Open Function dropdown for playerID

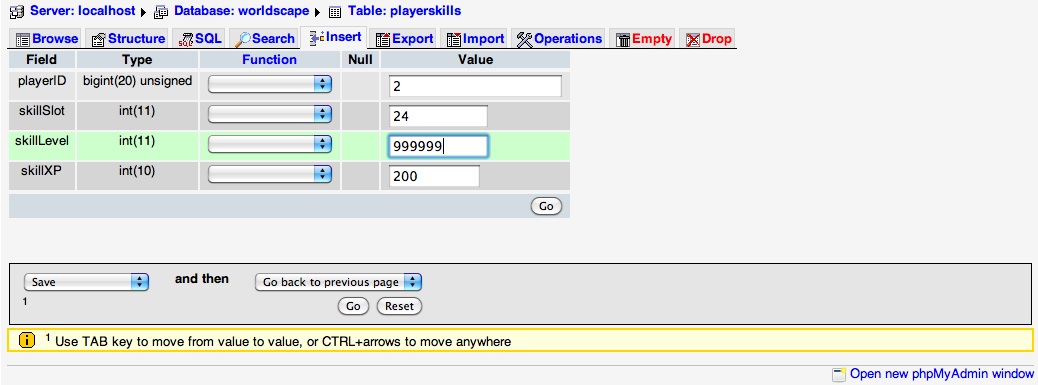pos(269,84)
